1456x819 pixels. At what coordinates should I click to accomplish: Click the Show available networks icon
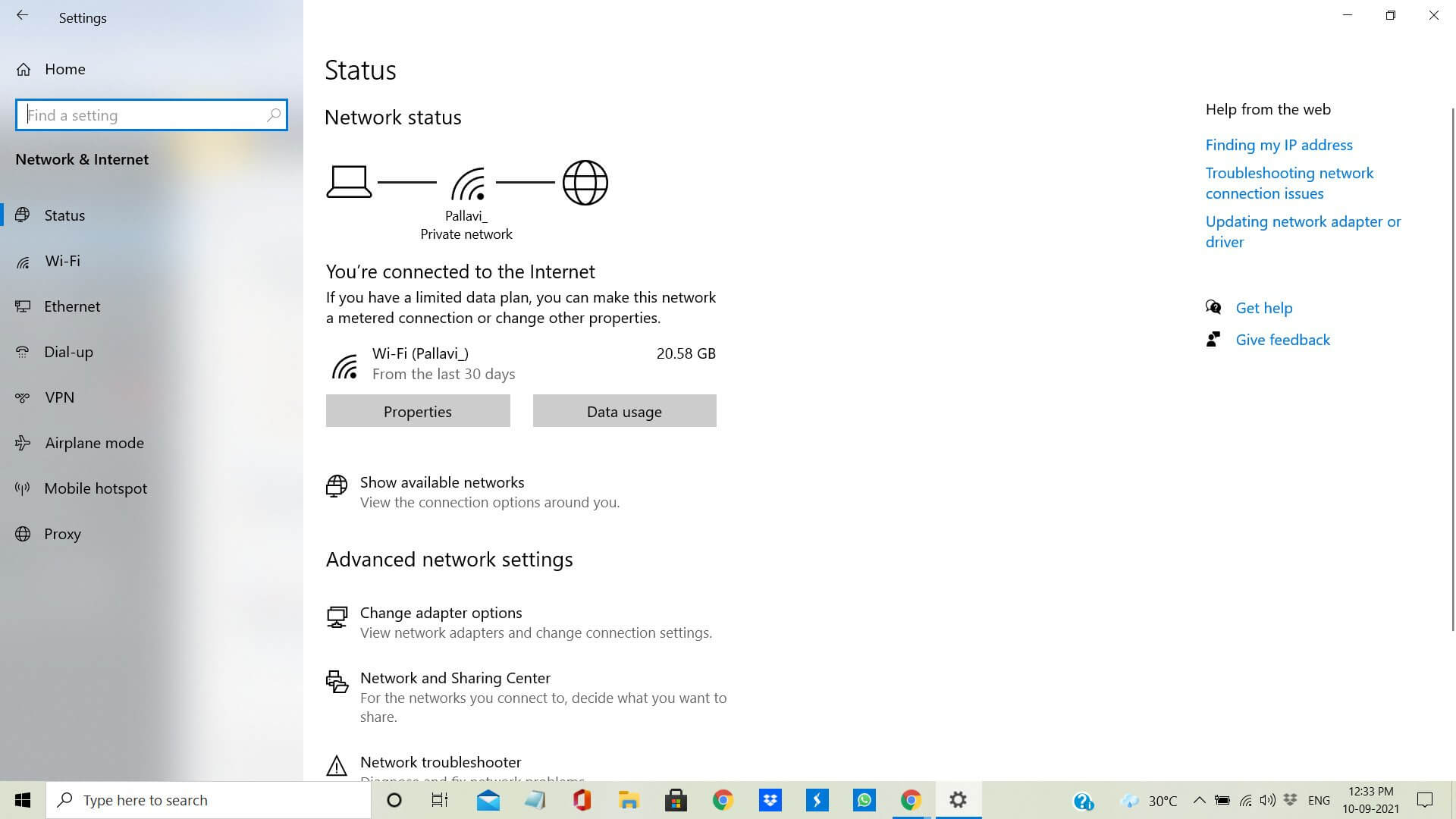pos(337,485)
